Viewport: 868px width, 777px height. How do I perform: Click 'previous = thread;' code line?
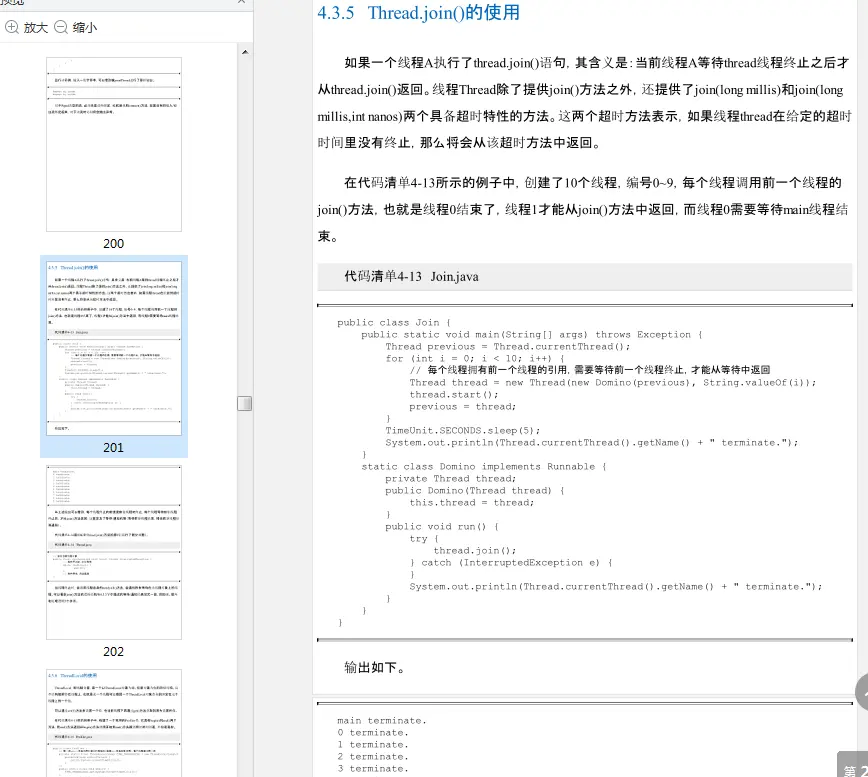(x=463, y=407)
